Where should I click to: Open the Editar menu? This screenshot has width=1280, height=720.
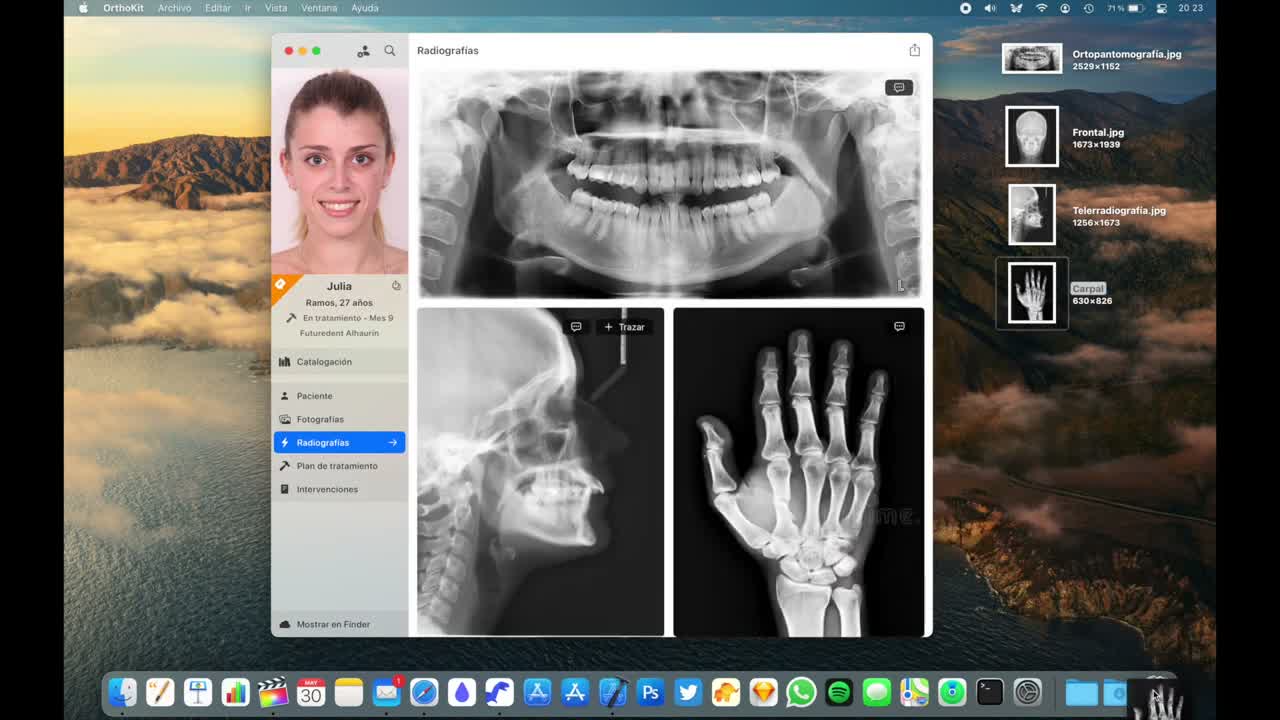tap(218, 8)
